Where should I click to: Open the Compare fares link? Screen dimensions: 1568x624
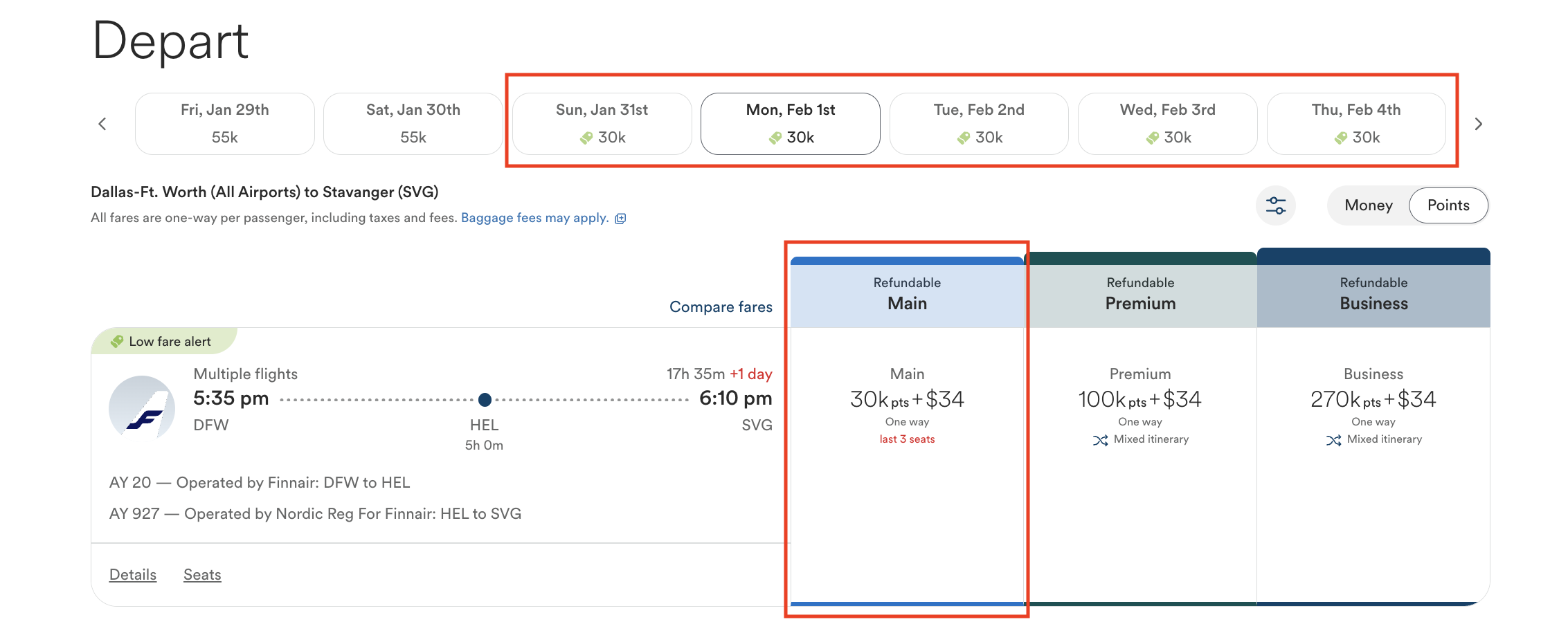(721, 307)
